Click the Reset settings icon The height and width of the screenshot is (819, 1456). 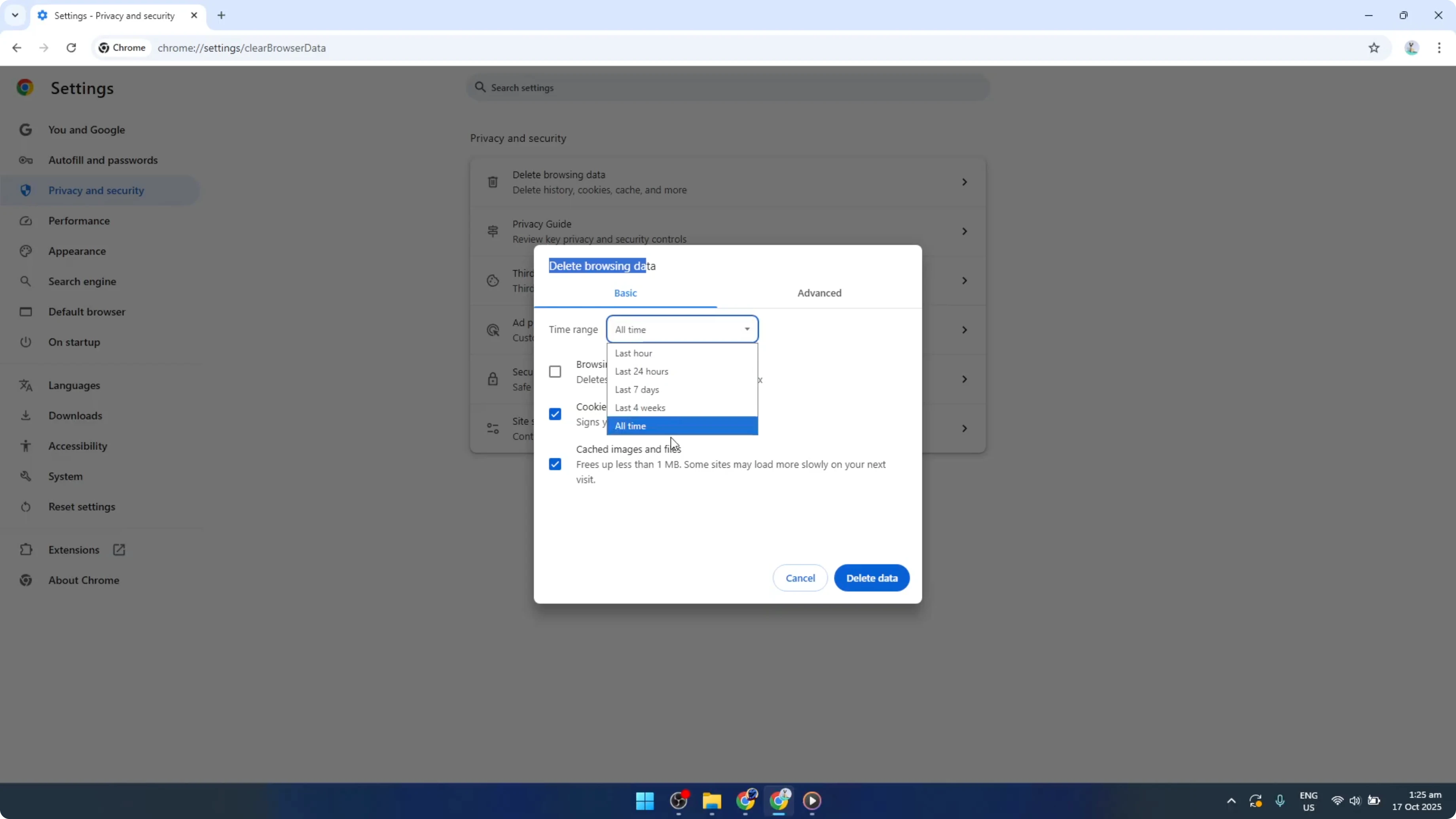(25, 507)
